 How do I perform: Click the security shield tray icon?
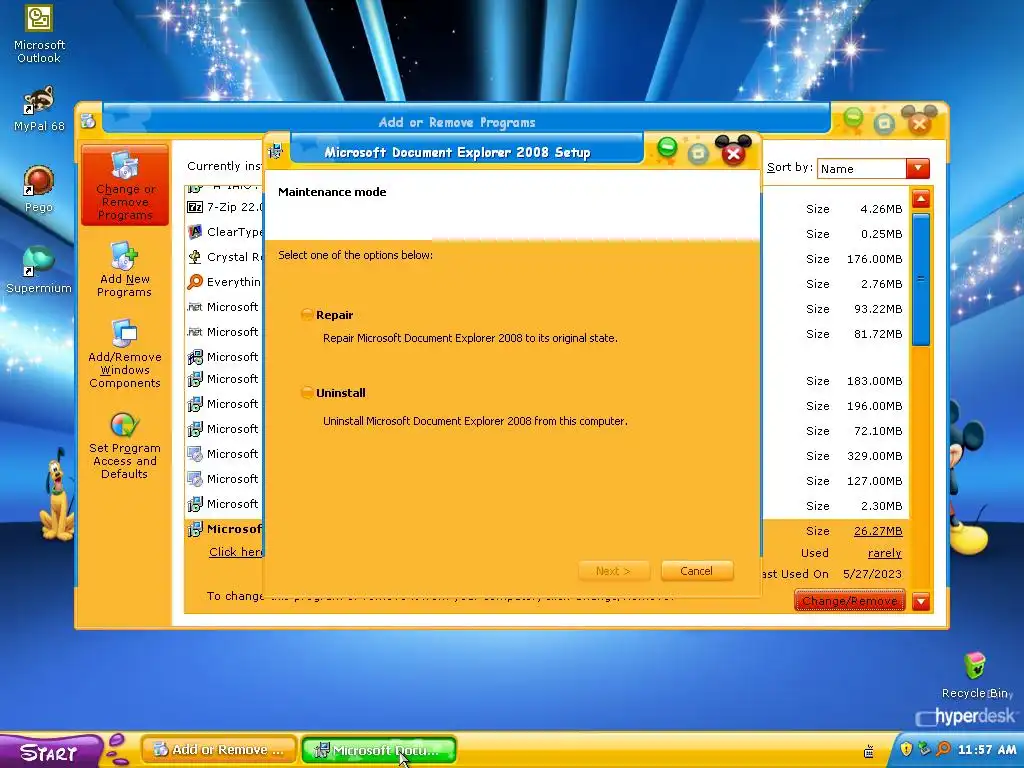pos(906,748)
